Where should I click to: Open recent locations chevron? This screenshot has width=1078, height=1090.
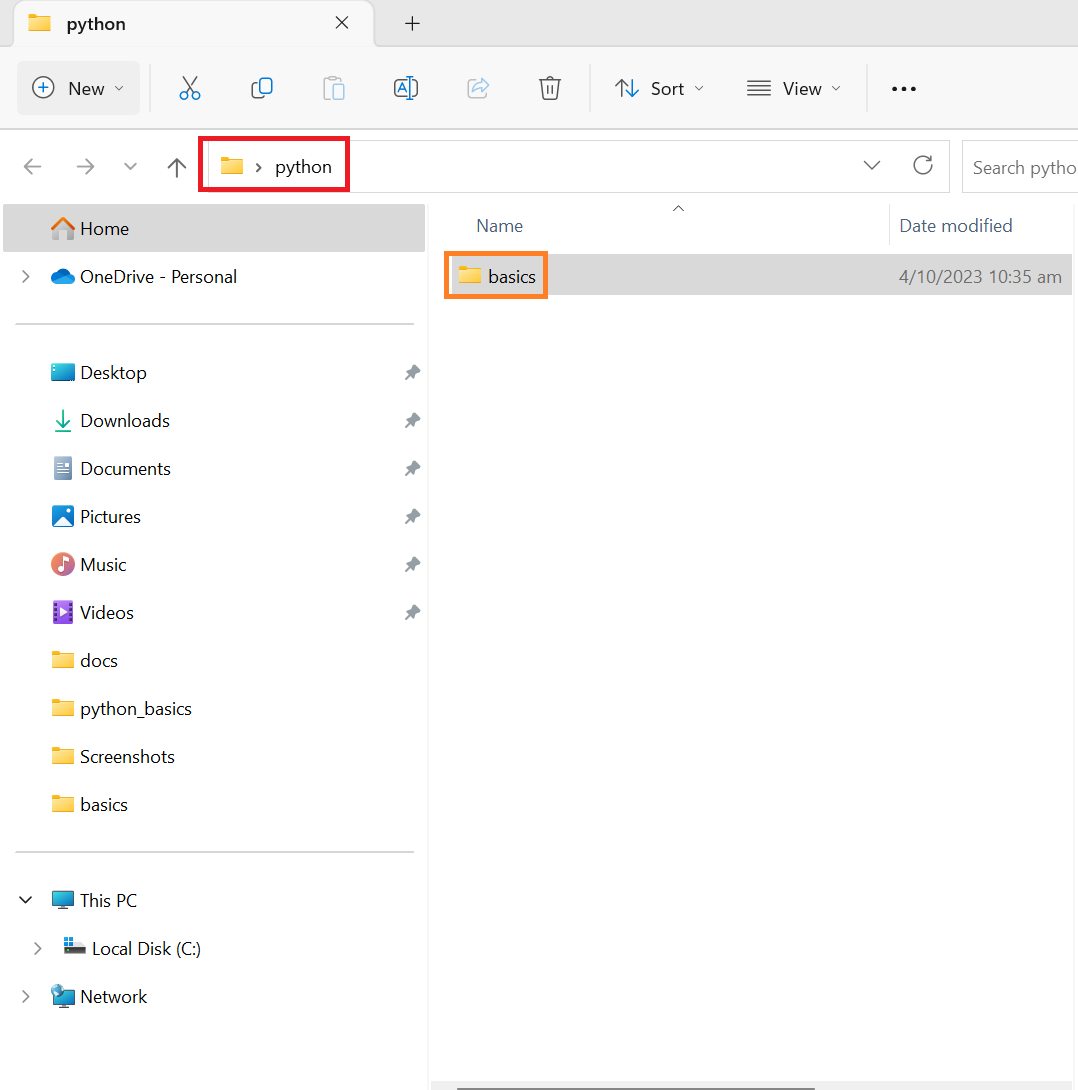[x=130, y=167]
